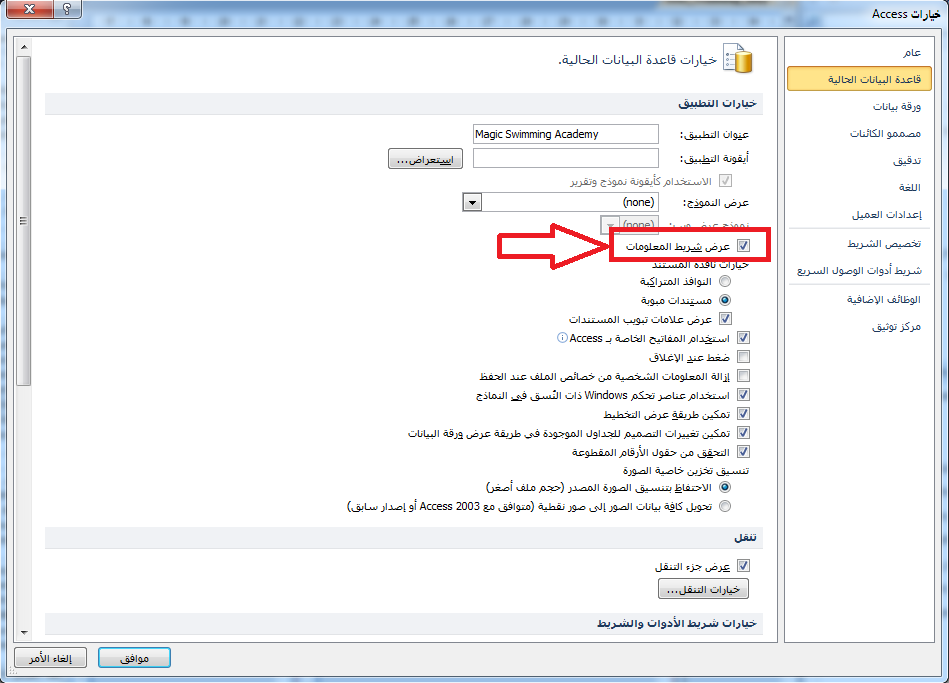Open the "عرض النموذج" dropdown arrow
The width and height of the screenshot is (949, 683).
click(x=472, y=202)
